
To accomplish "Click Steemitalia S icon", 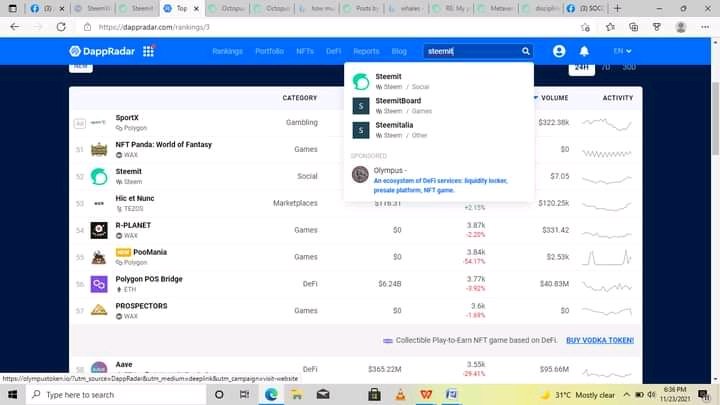I will pos(360,130).
